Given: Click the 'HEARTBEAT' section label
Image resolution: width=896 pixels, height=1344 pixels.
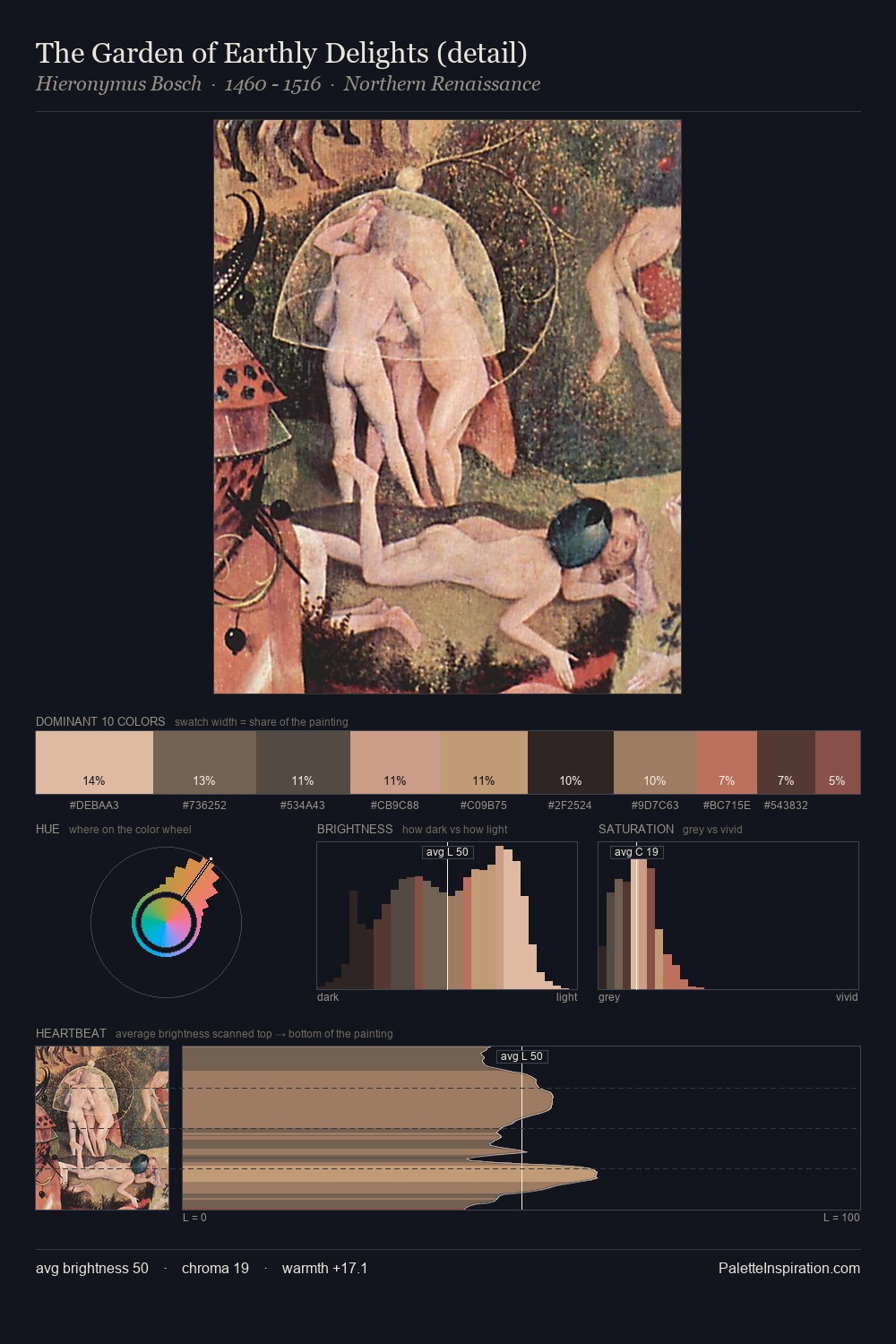Looking at the screenshot, I should pos(71,1033).
